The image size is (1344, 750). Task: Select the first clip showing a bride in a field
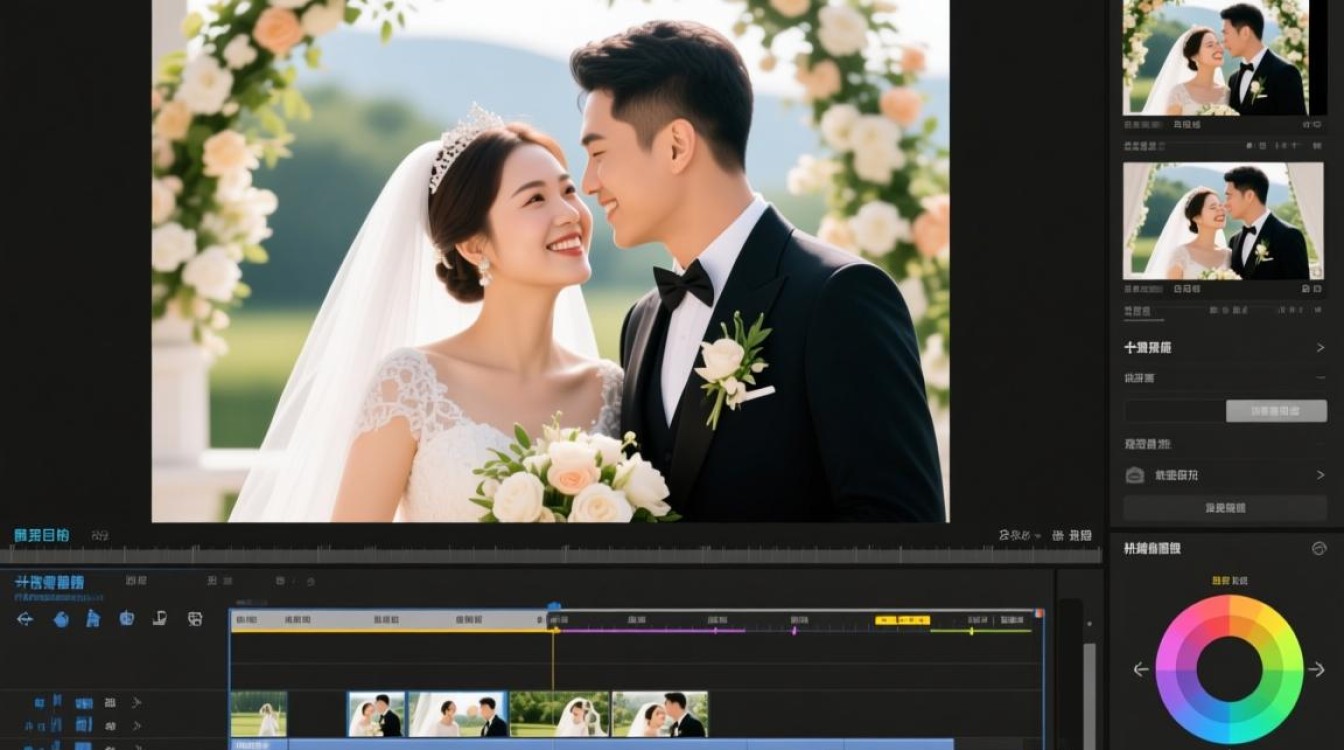click(x=258, y=714)
